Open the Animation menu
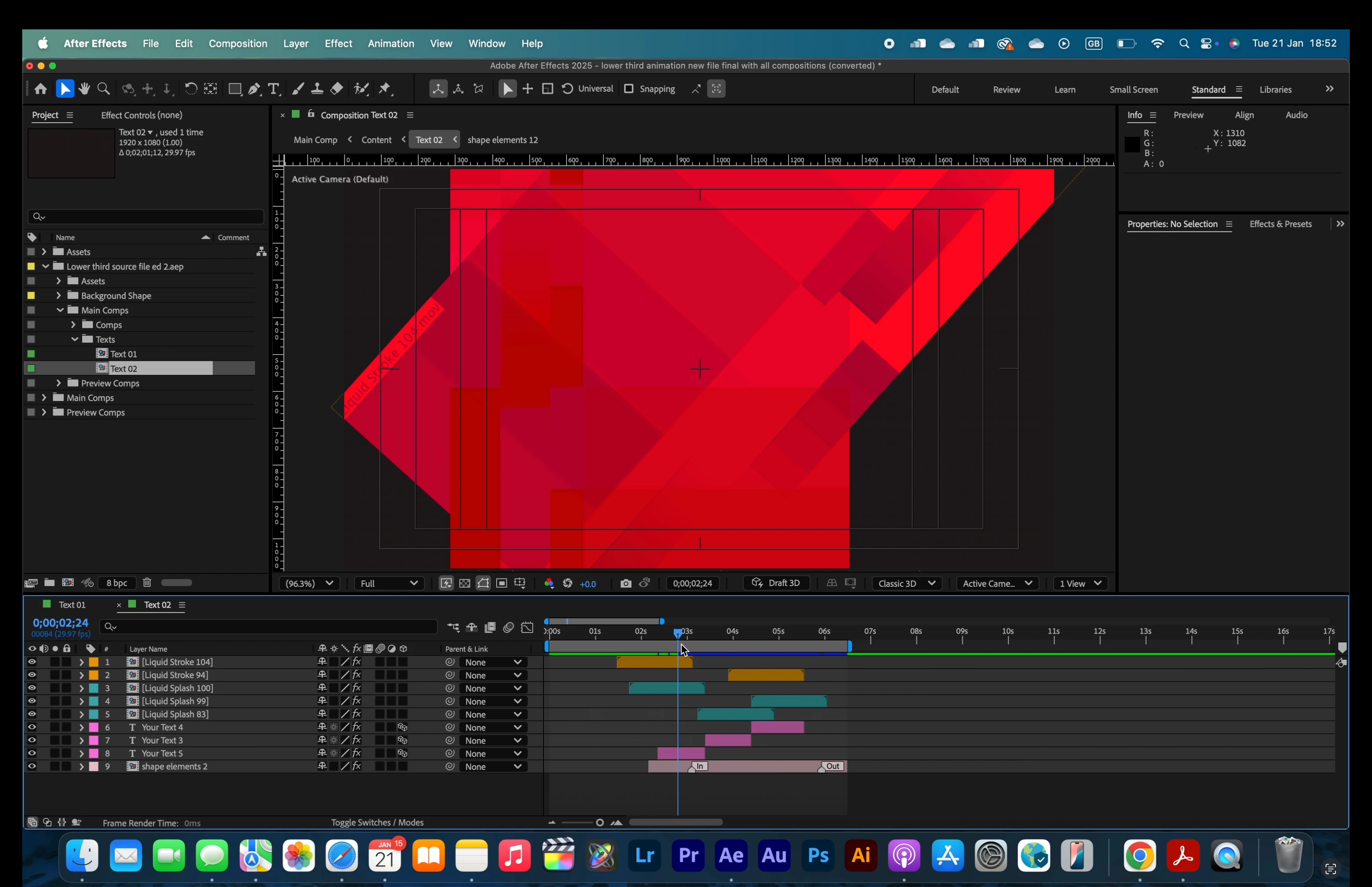The height and width of the screenshot is (887, 1372). (x=390, y=44)
